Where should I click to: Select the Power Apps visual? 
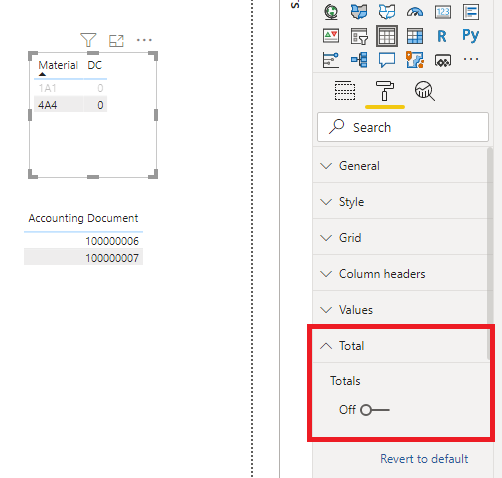coord(443,61)
